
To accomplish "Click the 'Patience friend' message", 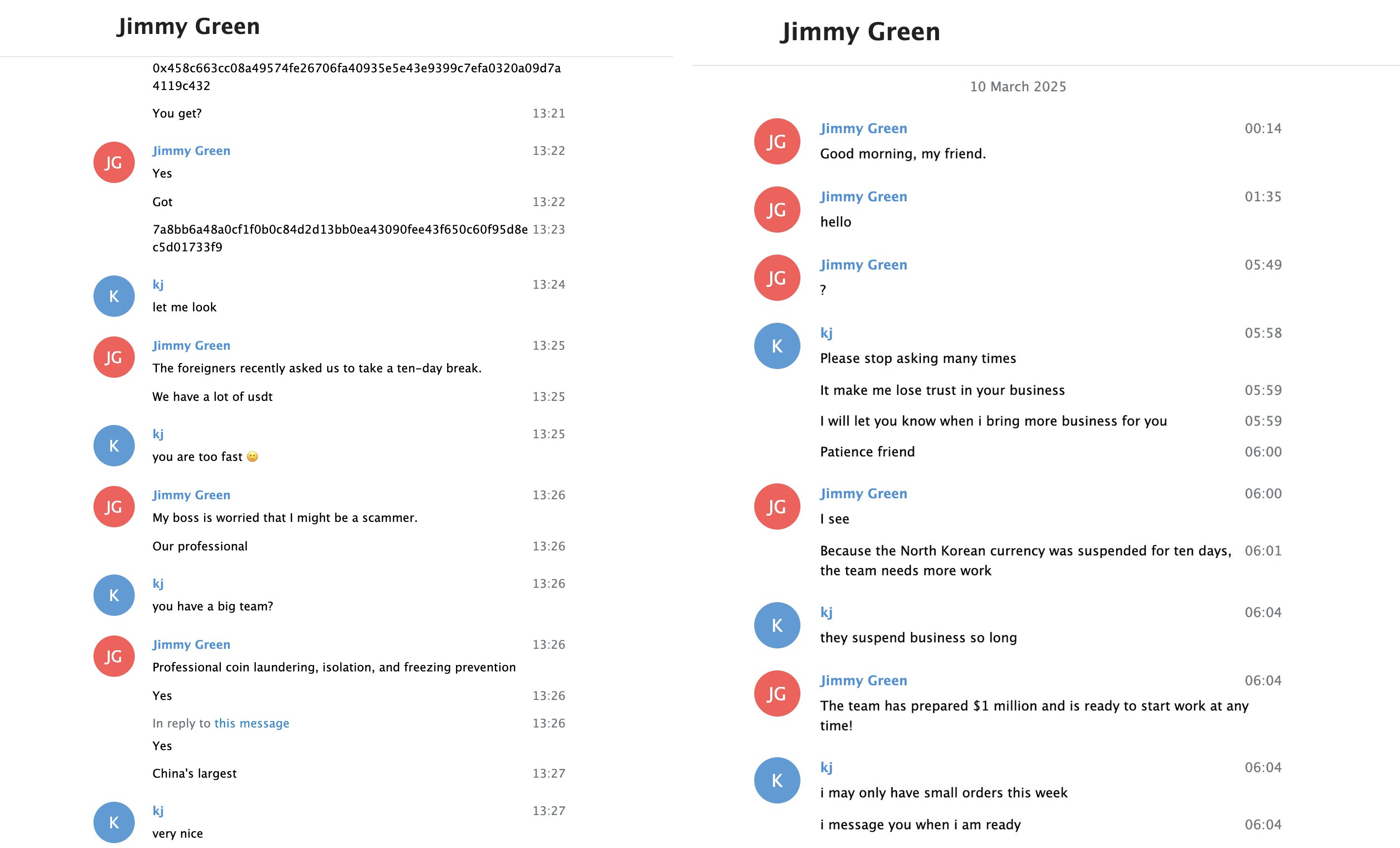I will (867, 452).
